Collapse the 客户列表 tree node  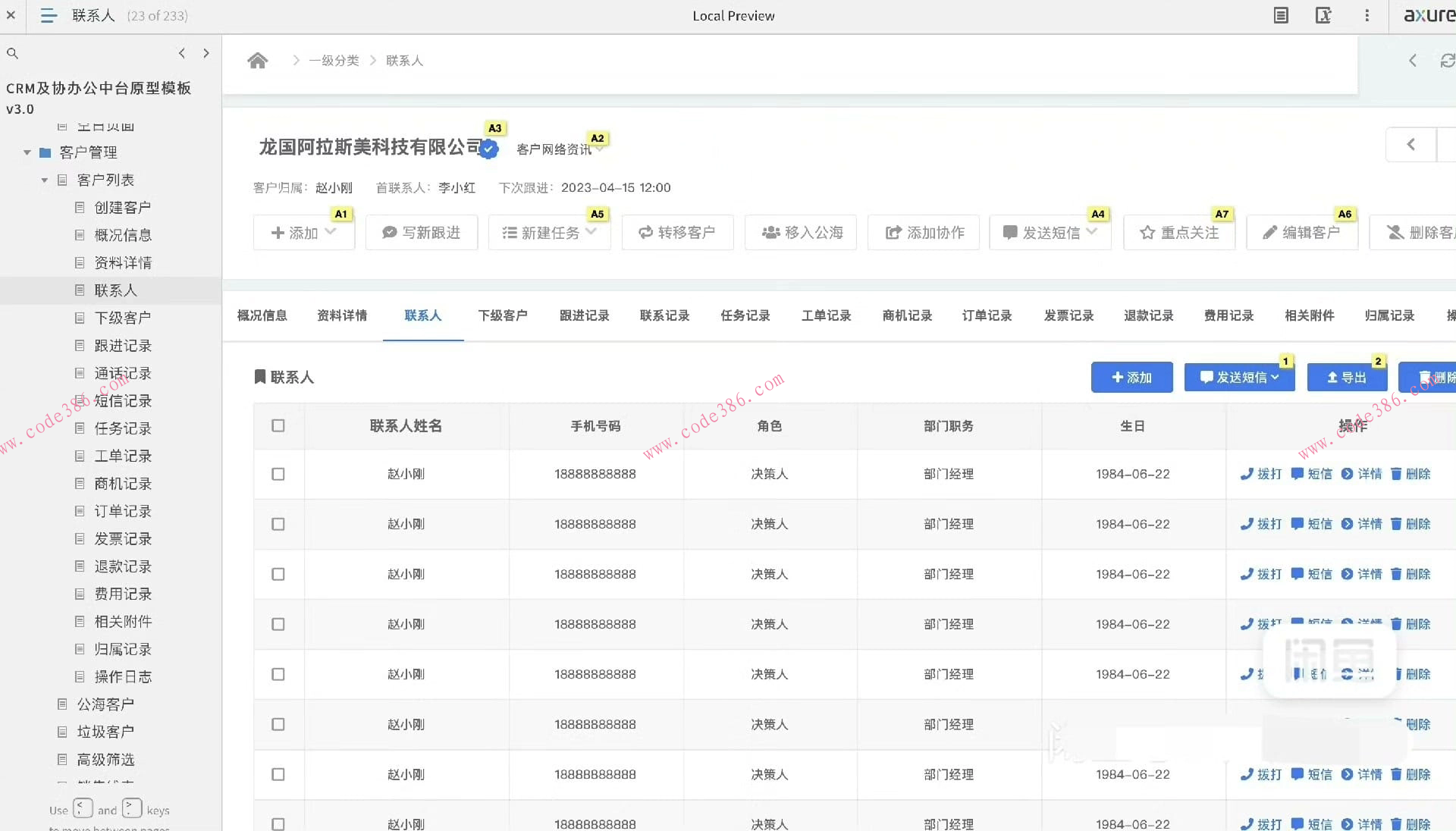click(44, 180)
